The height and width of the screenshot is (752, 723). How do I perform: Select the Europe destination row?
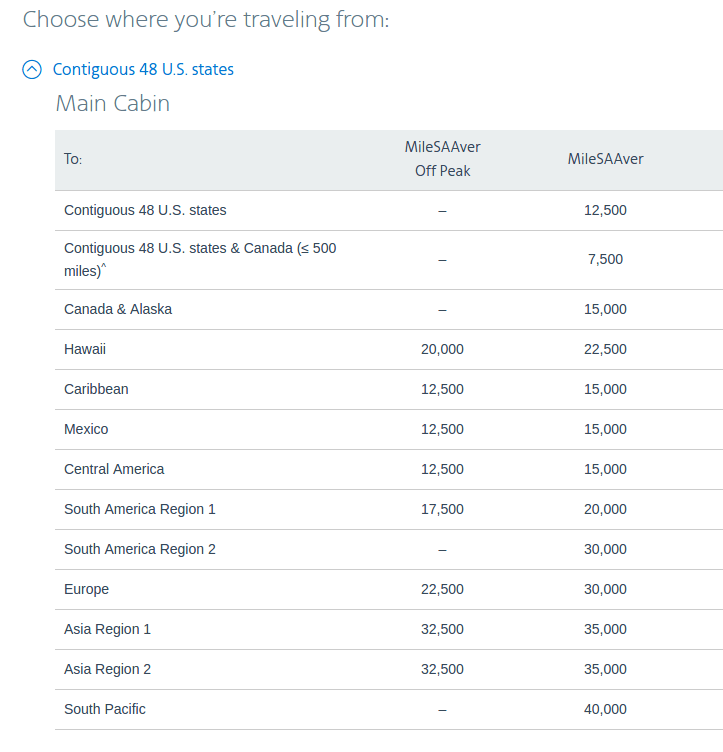(389, 589)
